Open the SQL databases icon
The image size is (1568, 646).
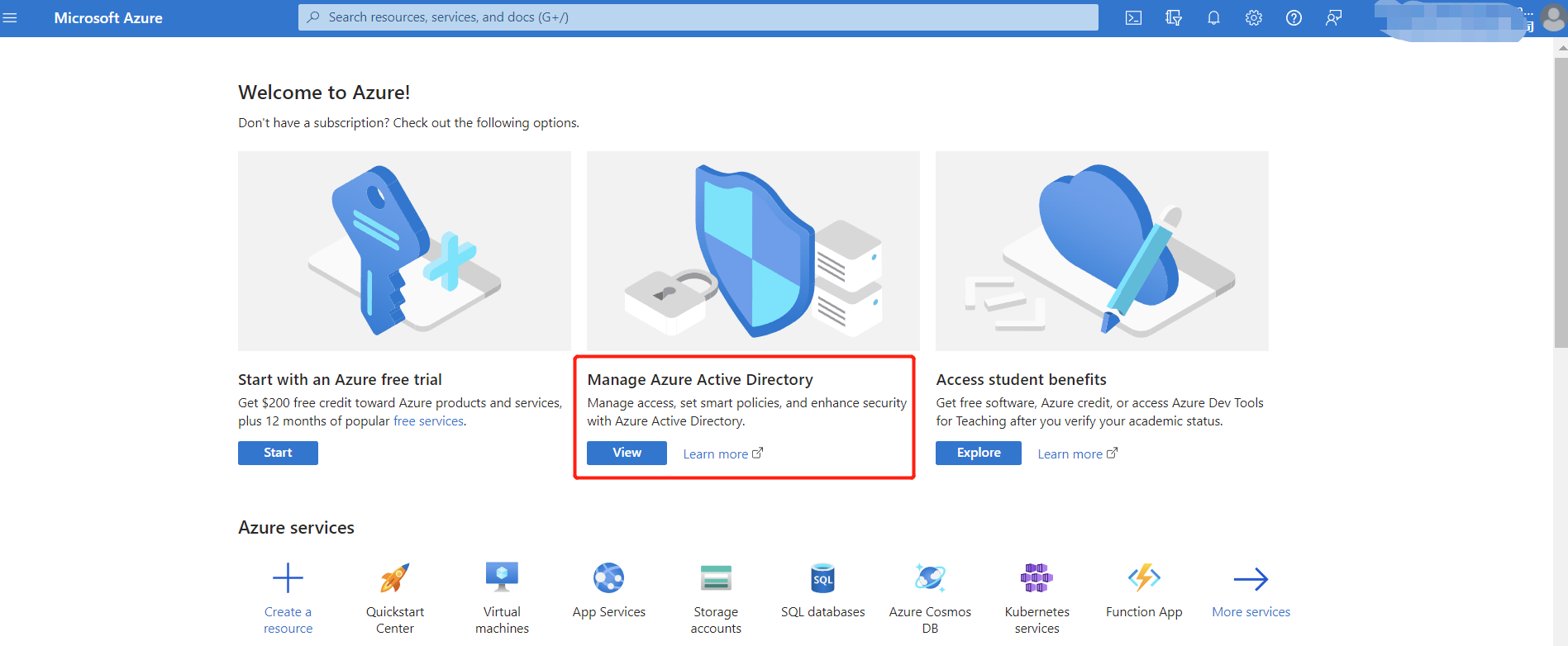tap(822, 577)
